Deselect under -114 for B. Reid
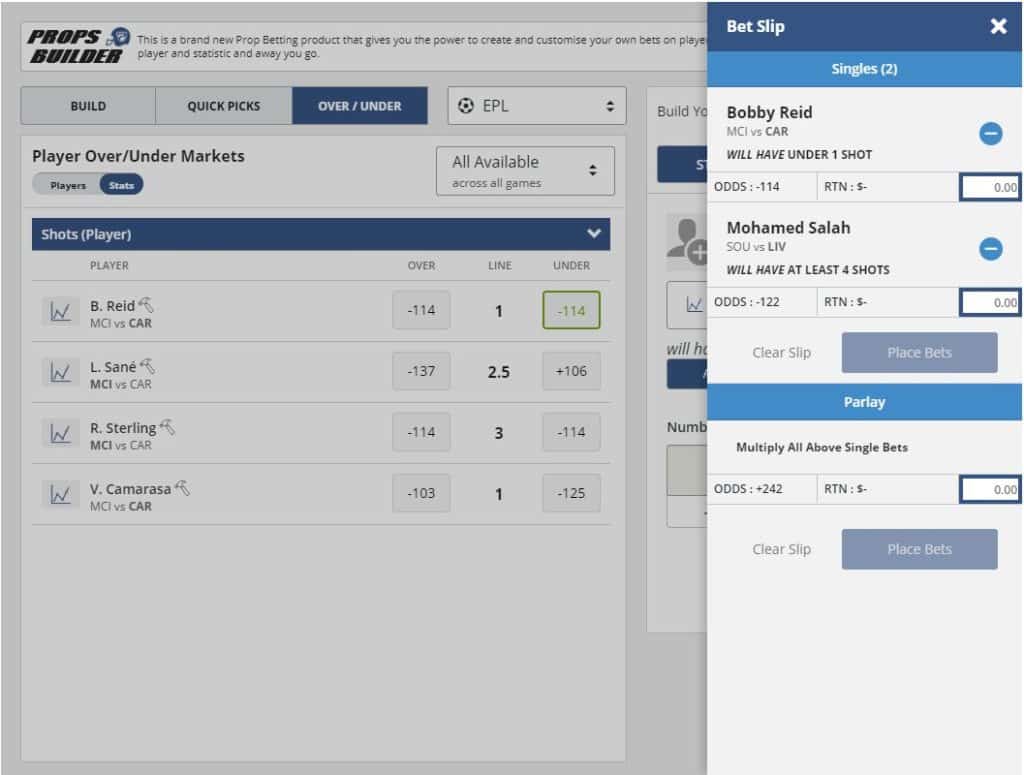 [571, 310]
